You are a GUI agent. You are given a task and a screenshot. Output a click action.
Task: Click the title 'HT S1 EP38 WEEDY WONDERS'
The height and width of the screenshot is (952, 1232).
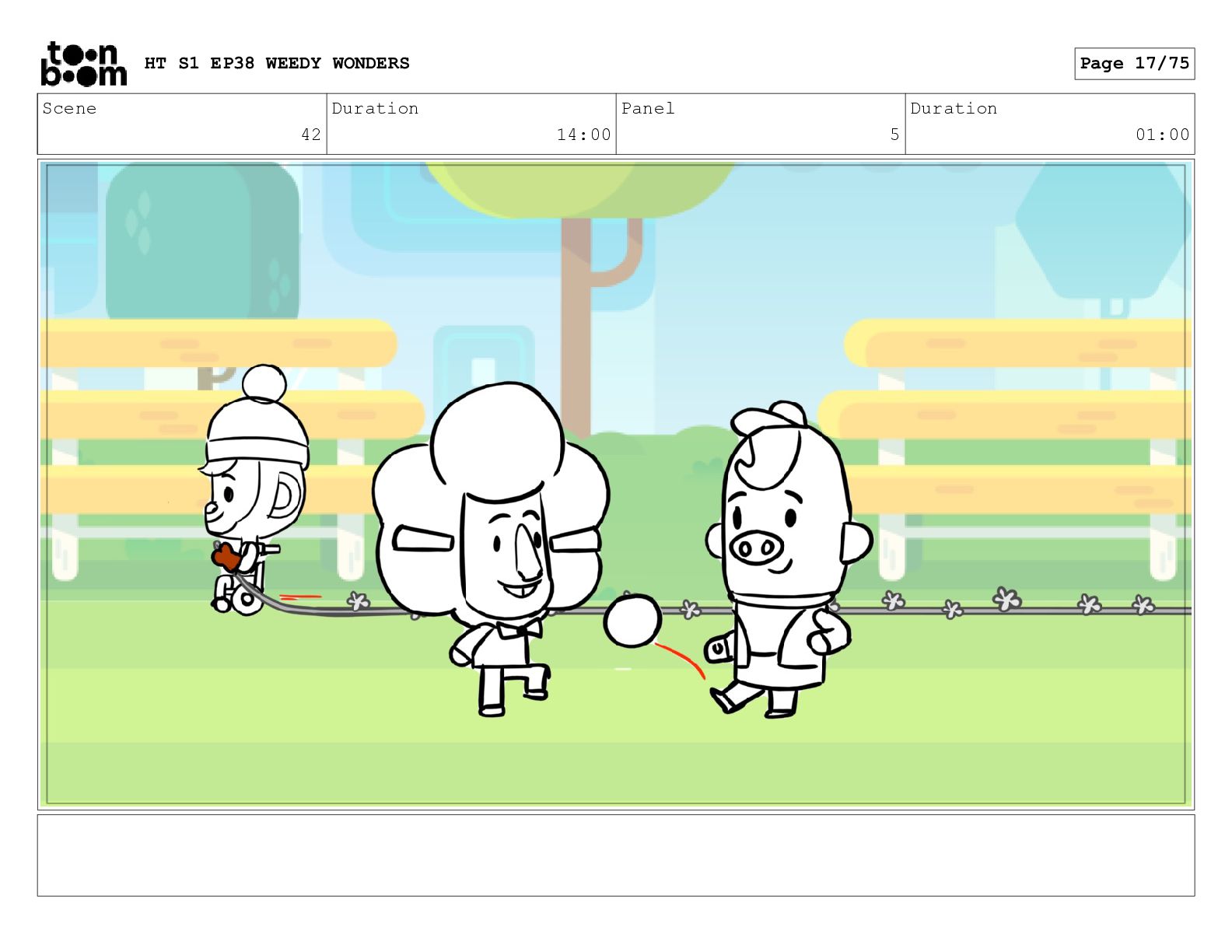(x=277, y=63)
